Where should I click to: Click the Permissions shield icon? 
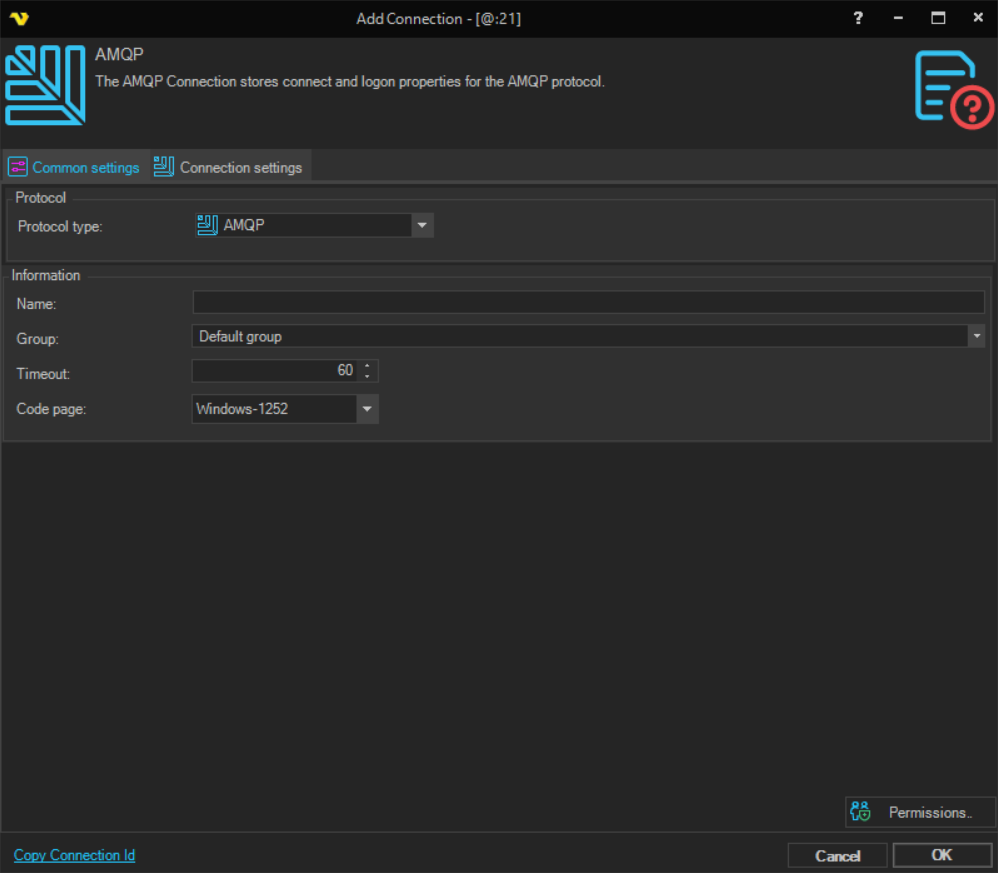860,812
